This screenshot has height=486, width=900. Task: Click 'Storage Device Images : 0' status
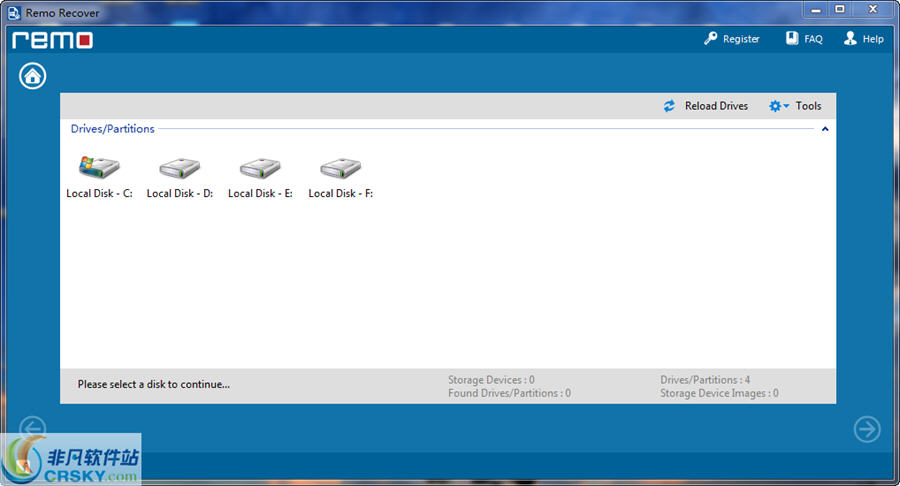(x=719, y=393)
